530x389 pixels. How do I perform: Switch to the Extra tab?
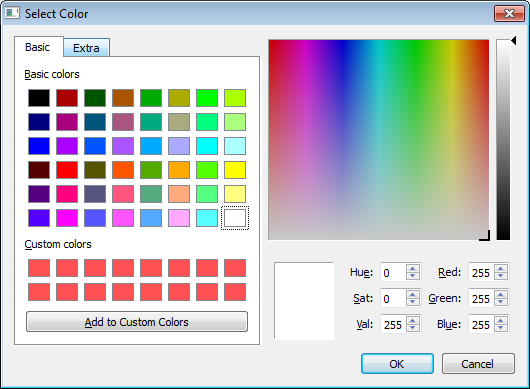click(87, 48)
